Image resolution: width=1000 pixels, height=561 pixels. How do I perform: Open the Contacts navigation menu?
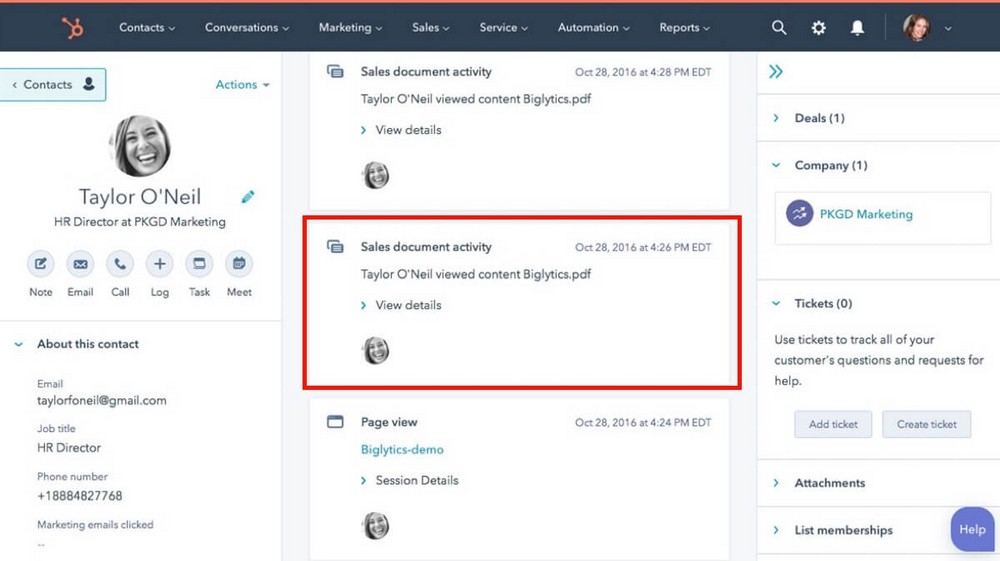tap(147, 27)
